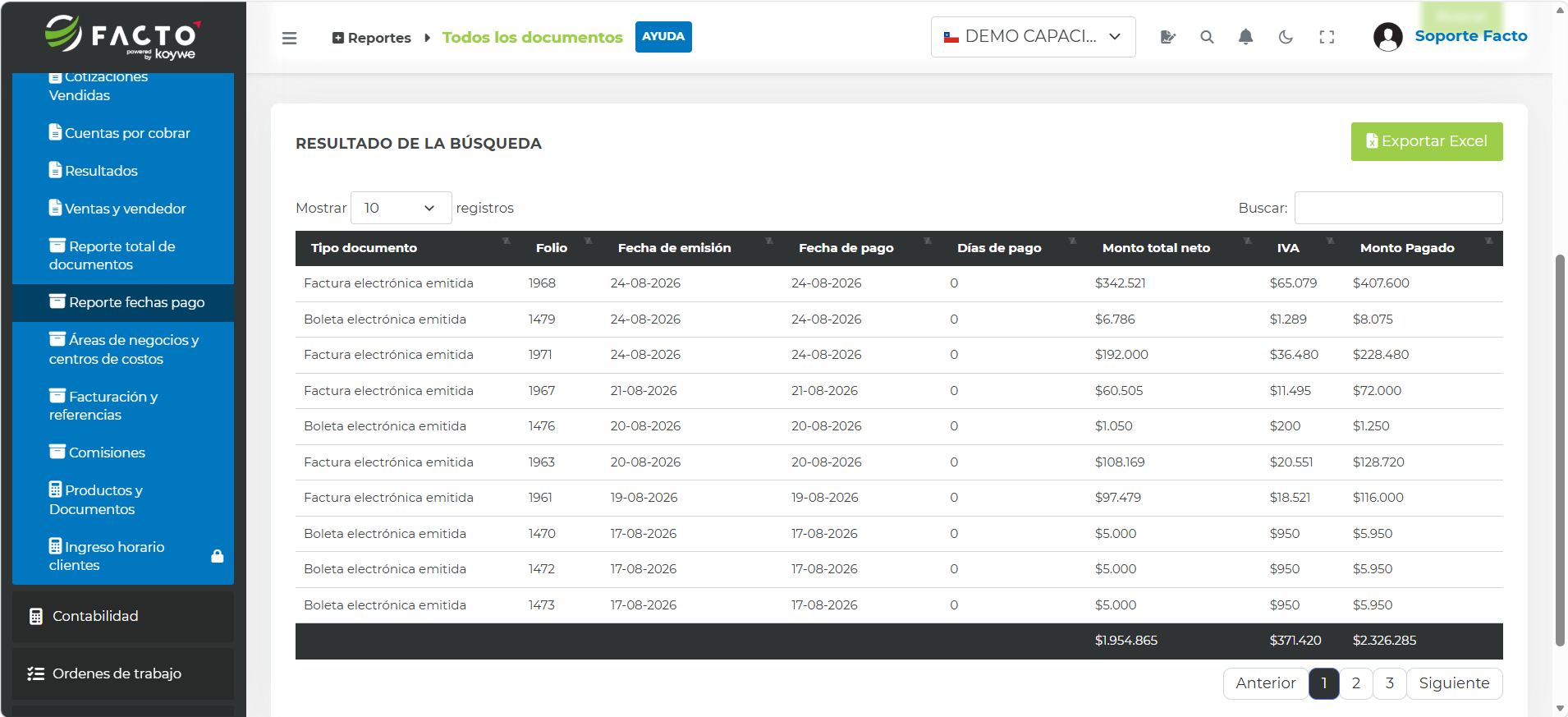
Task: Select the $228.480 Monto Pagado cell
Action: (1381, 355)
